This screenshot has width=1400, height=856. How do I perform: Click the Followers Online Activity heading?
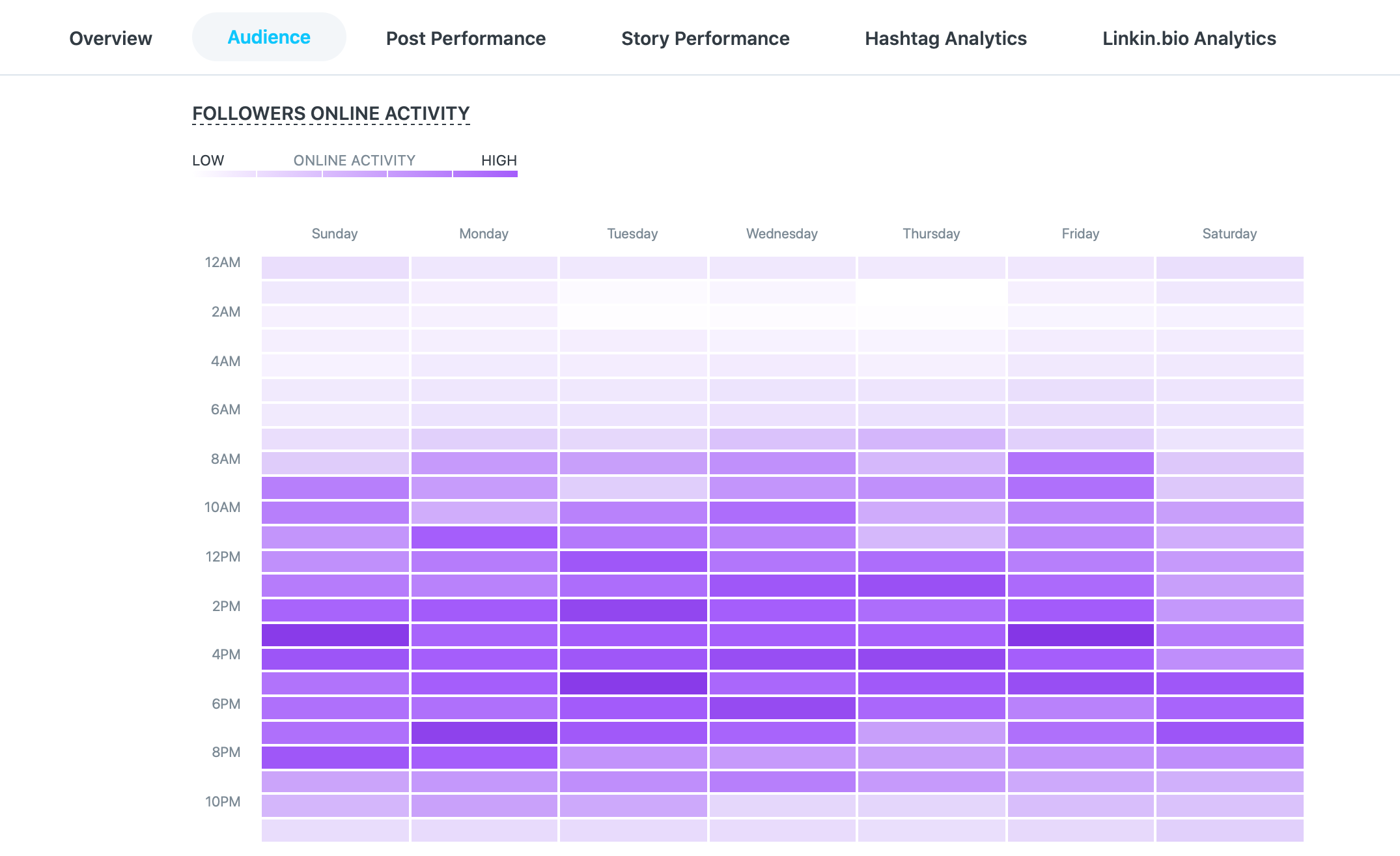331,113
